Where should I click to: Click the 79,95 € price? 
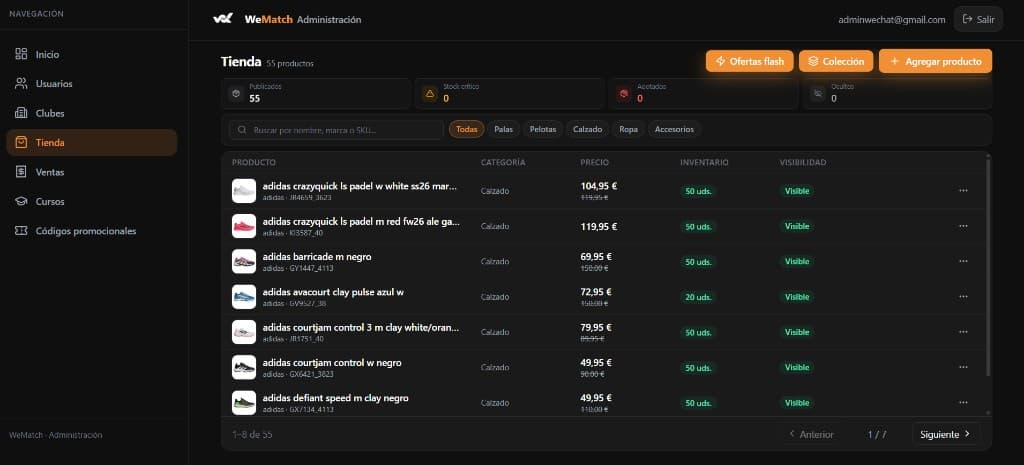point(596,327)
